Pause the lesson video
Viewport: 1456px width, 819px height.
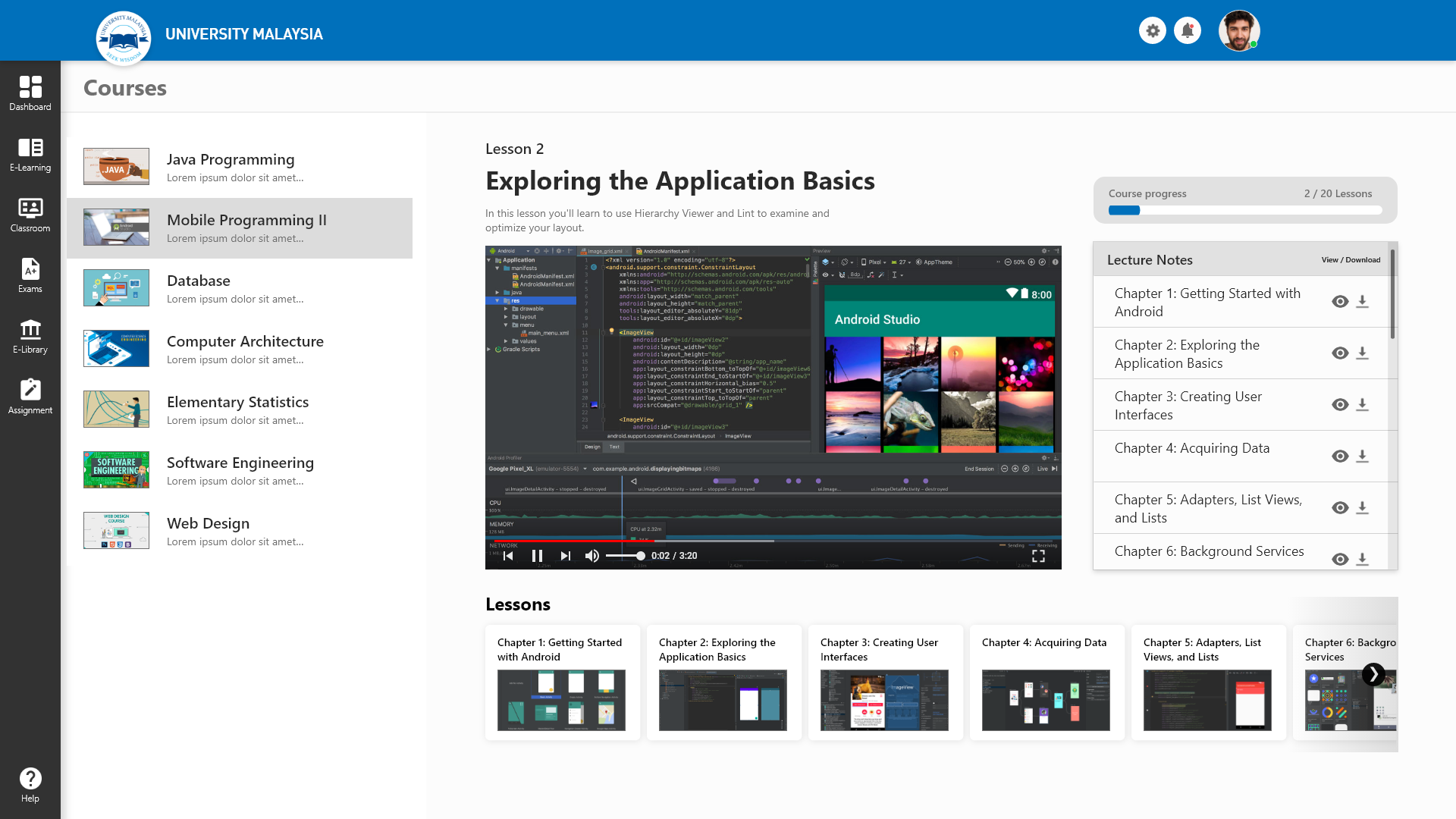(537, 556)
